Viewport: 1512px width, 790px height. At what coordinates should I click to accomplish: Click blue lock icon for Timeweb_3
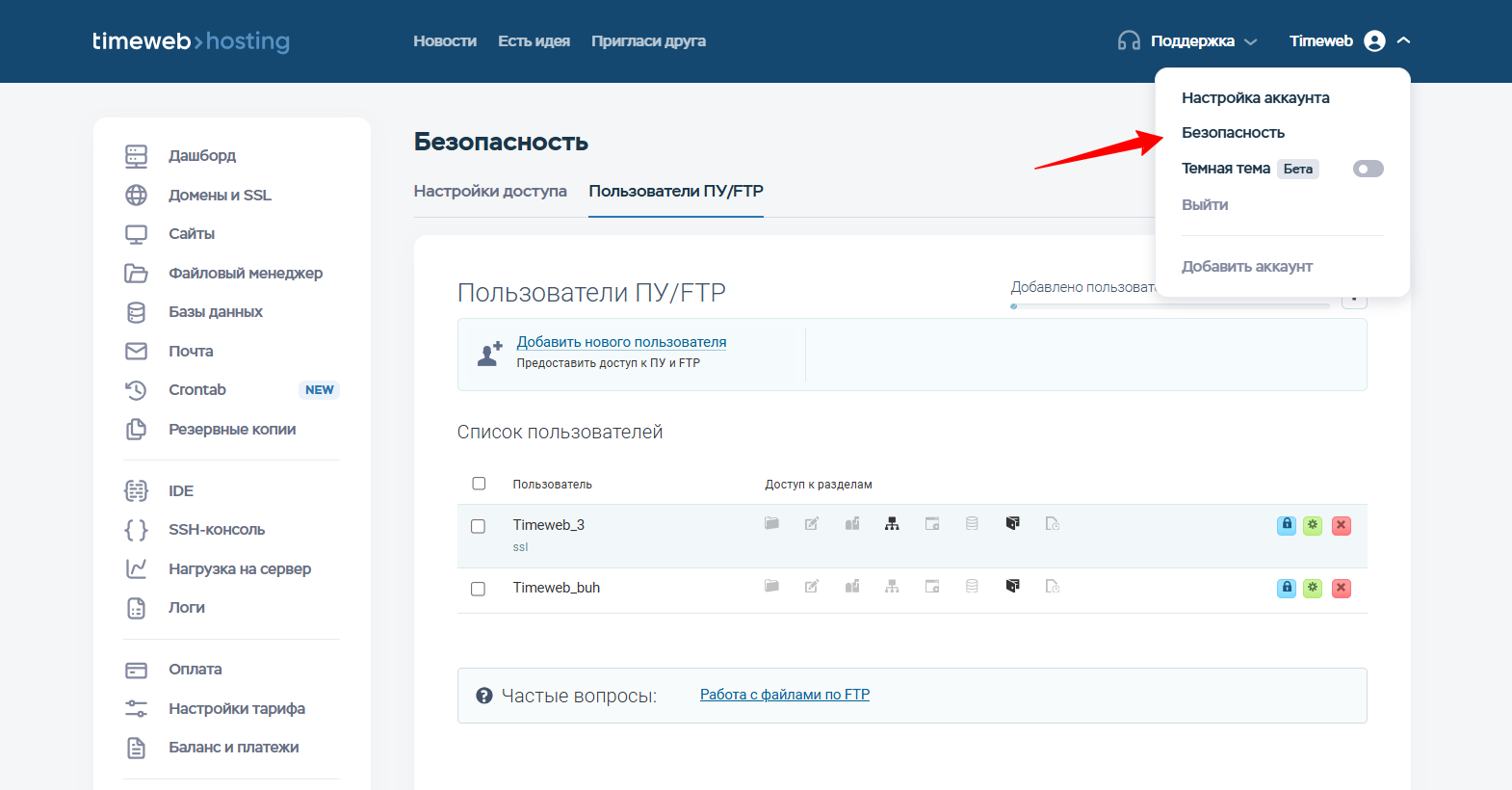(1286, 525)
